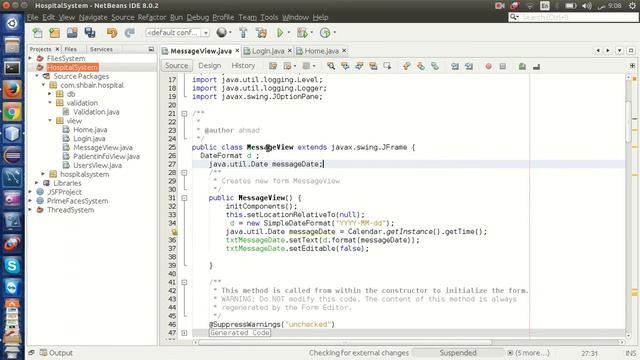Click the Shift Line Left icon

pyautogui.click(x=455, y=66)
